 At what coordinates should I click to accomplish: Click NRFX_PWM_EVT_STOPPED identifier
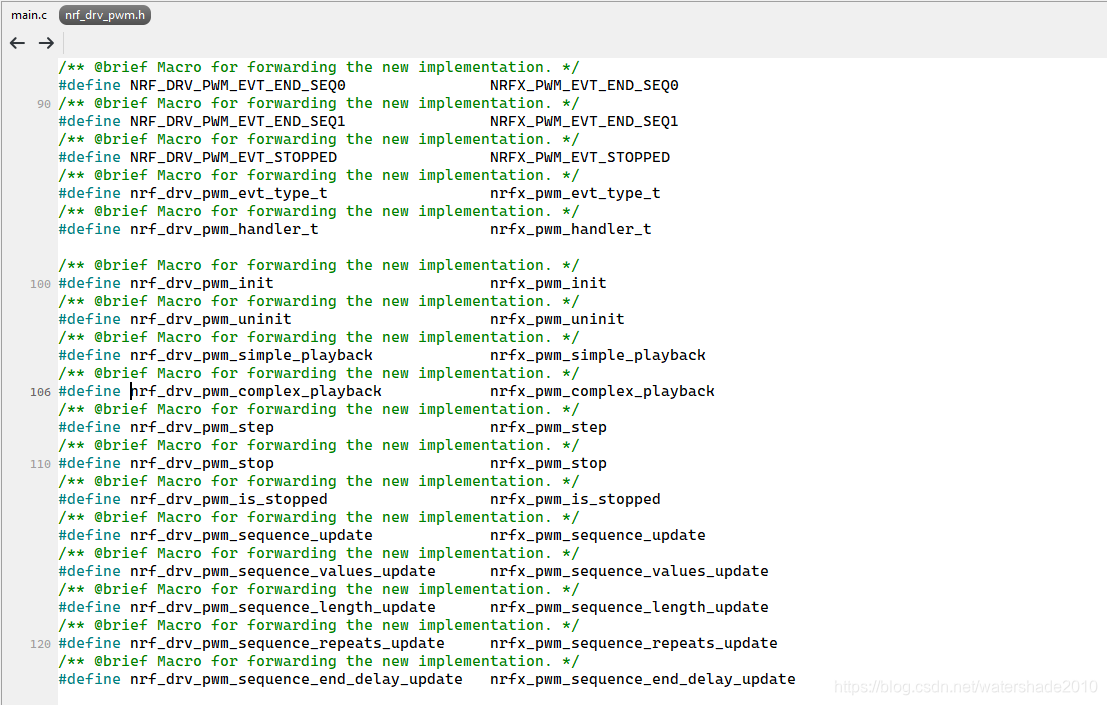tap(580, 157)
